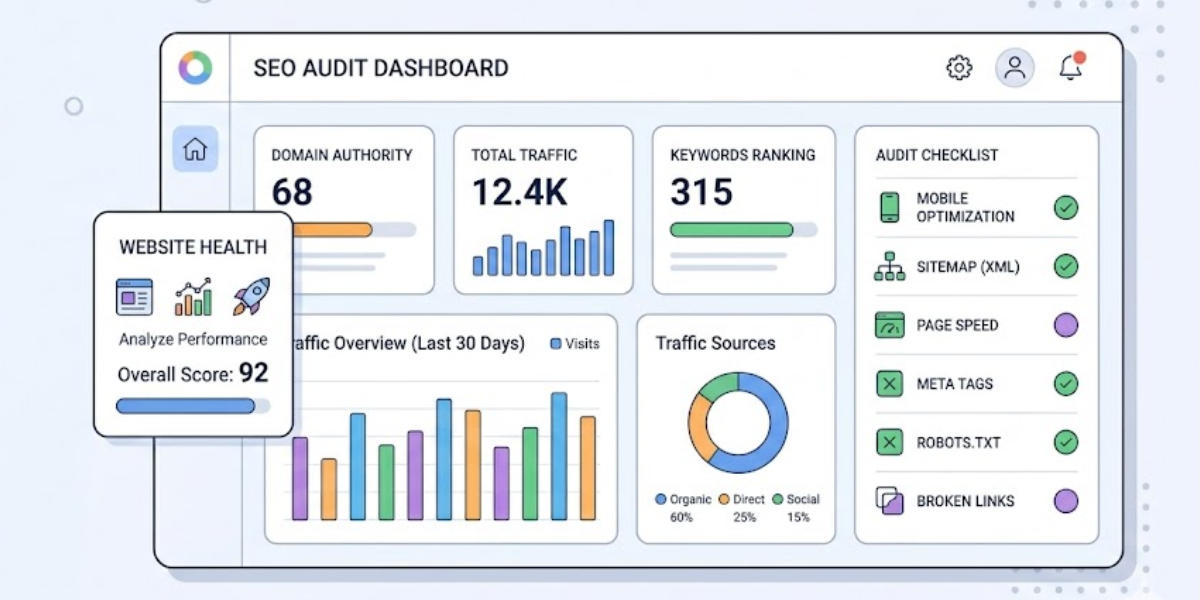Click the growth chart icon in Website Health
Viewport: 1200px width, 600px height.
coord(193,297)
